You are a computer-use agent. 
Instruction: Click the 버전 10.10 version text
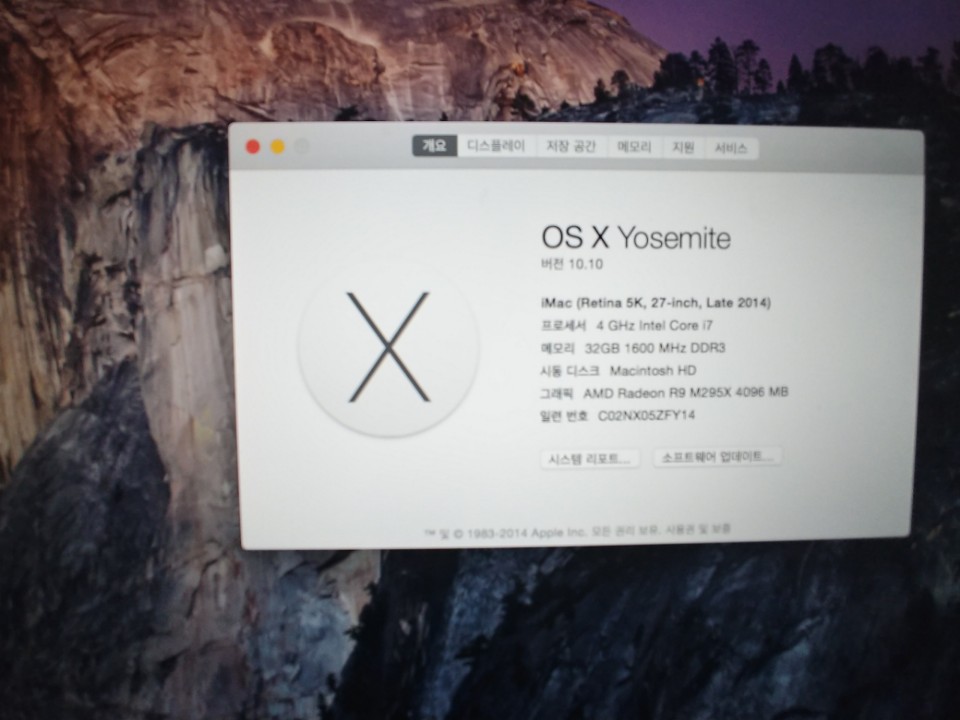(571, 265)
